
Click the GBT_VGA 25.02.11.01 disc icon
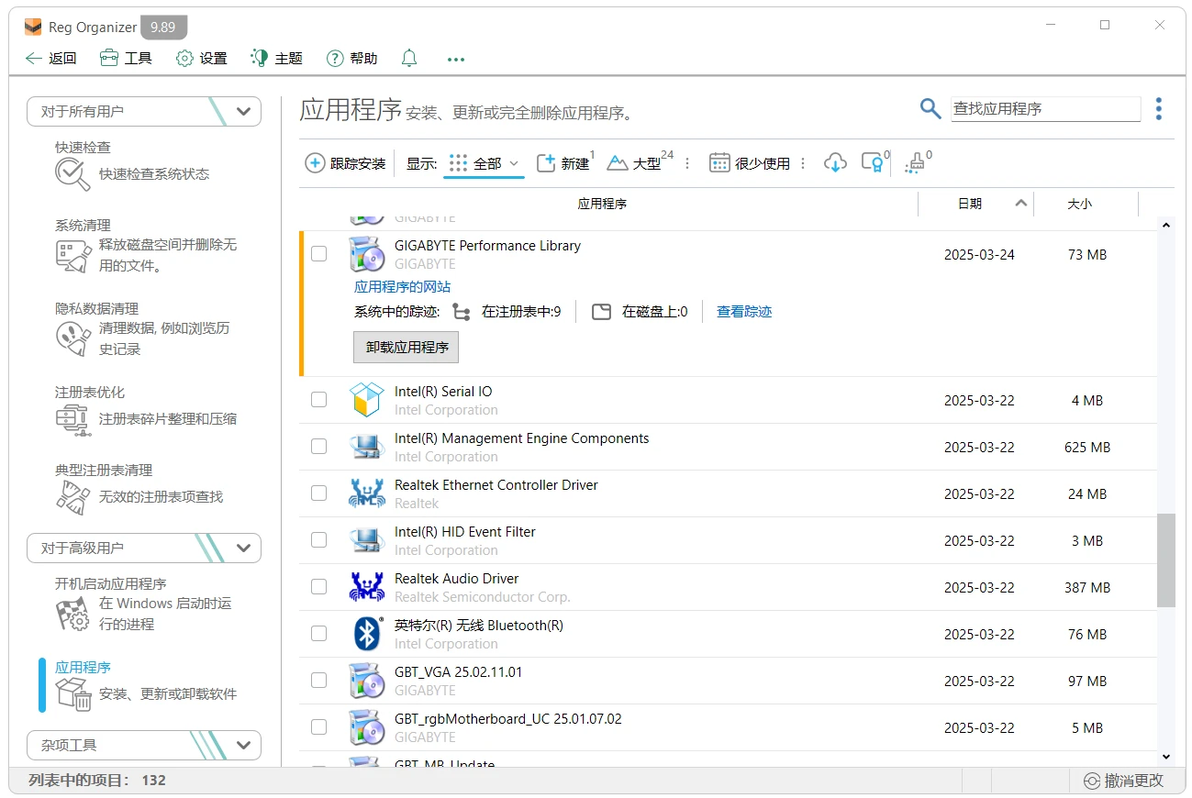366,680
